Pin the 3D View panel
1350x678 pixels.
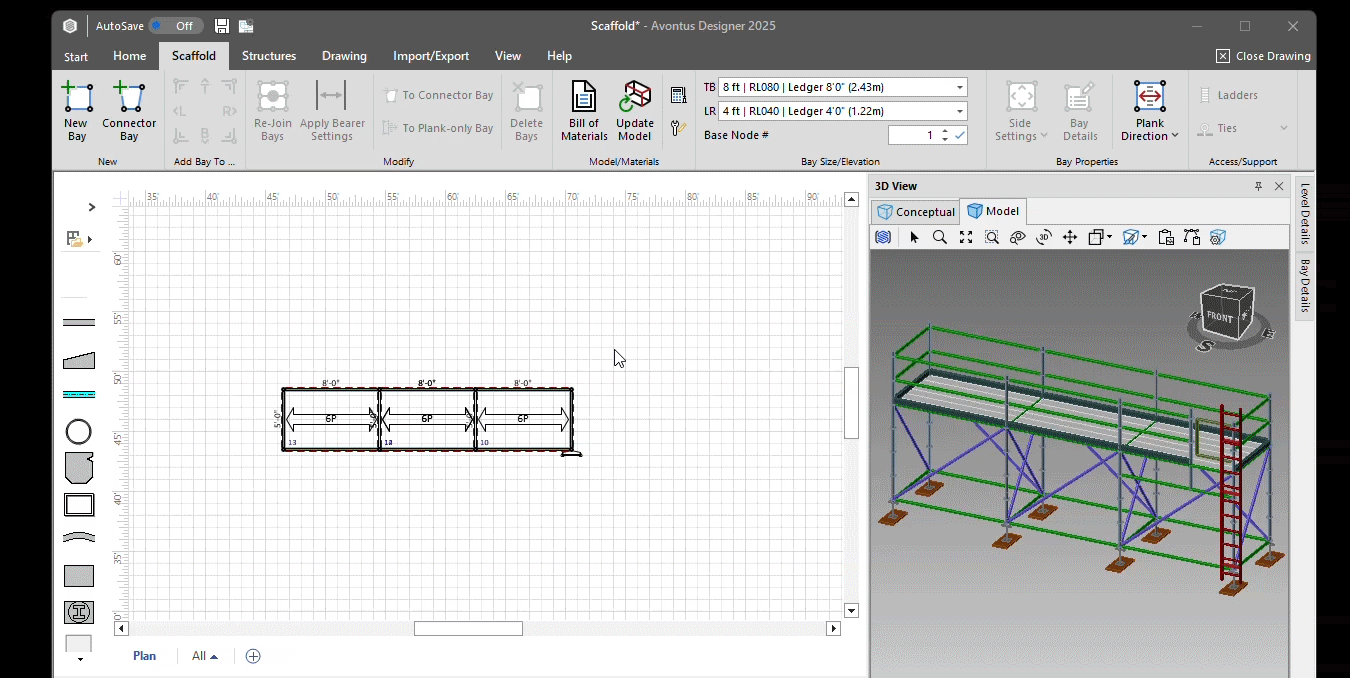coord(1258,186)
